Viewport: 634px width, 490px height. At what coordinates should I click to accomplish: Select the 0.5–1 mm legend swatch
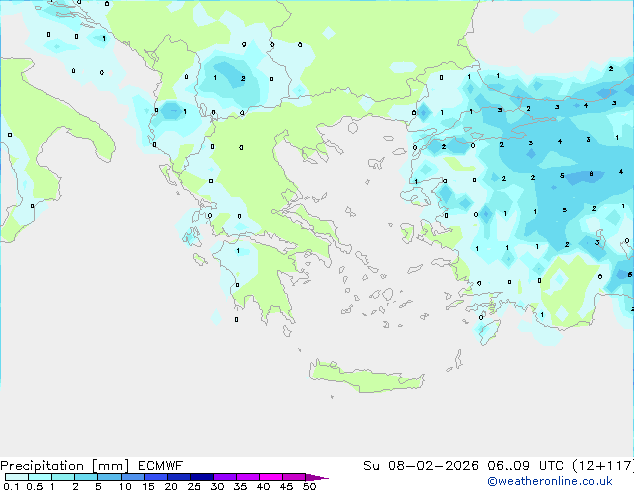click(40, 477)
